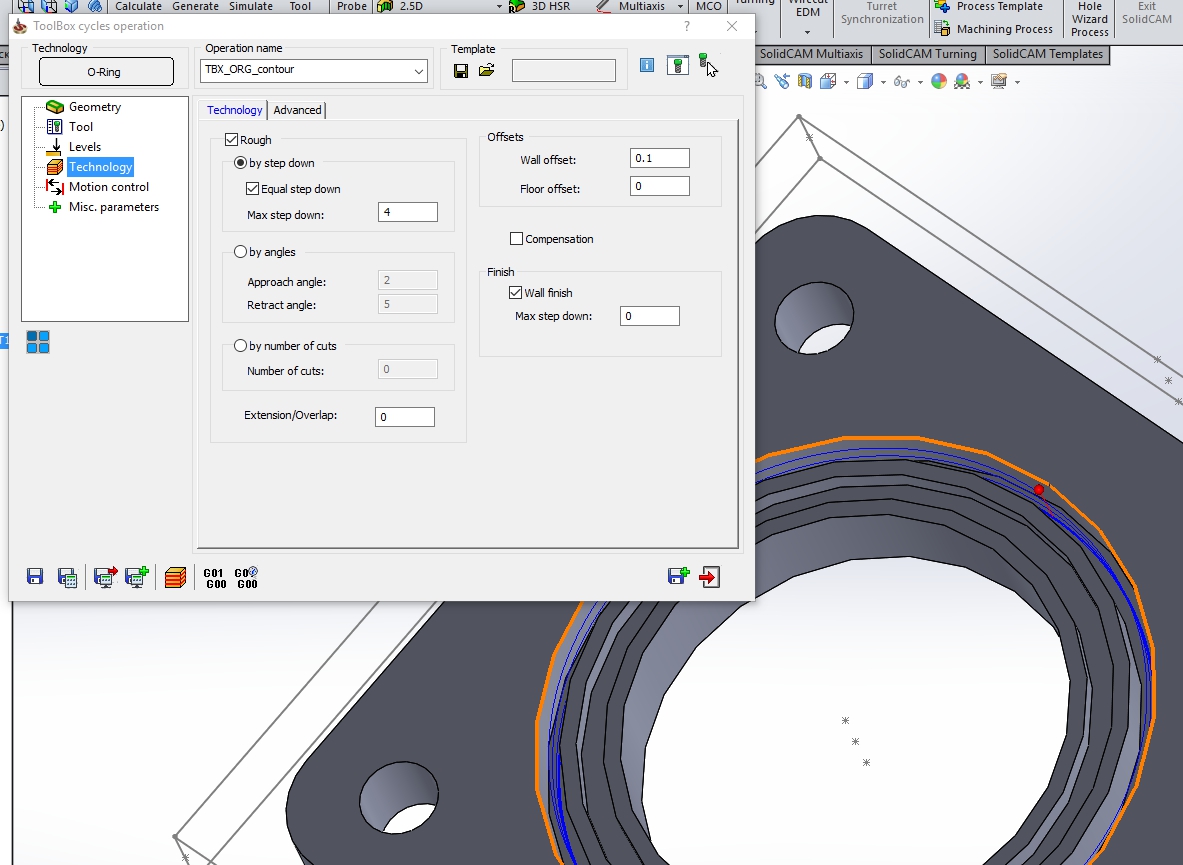This screenshot has width=1183, height=865.
Task: Enable the Compensation checkbox
Action: (516, 239)
